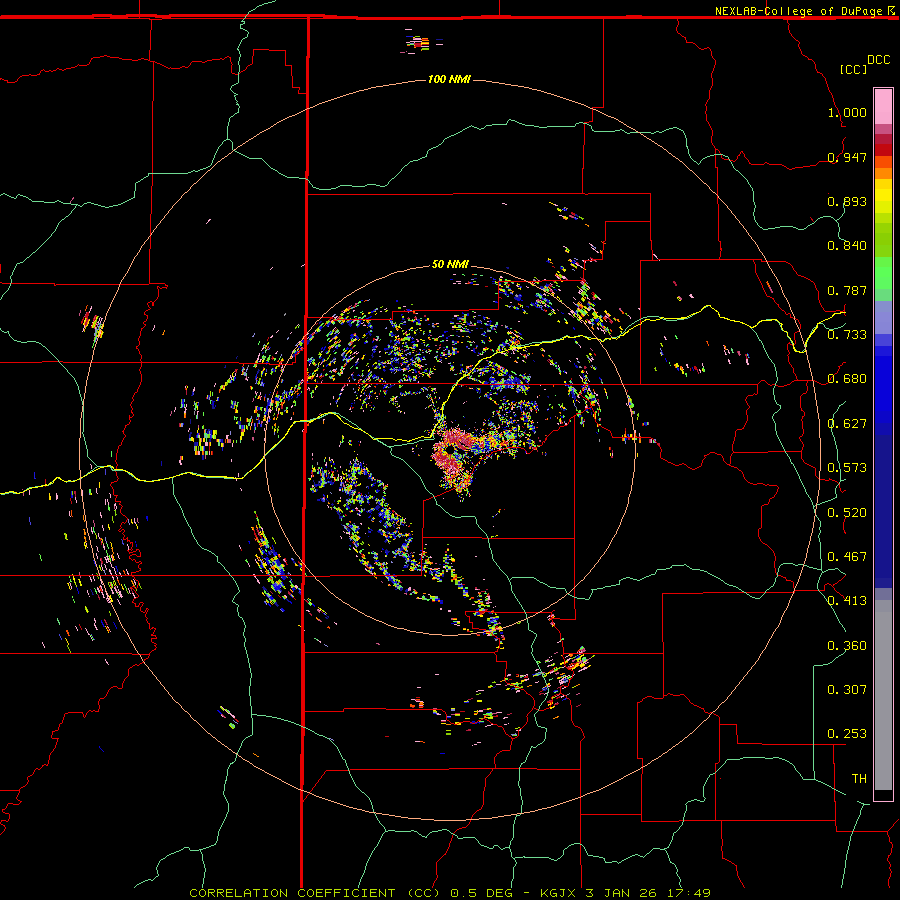The height and width of the screenshot is (900, 900).
Task: Select the 0.733 legend value
Action: tap(847, 335)
